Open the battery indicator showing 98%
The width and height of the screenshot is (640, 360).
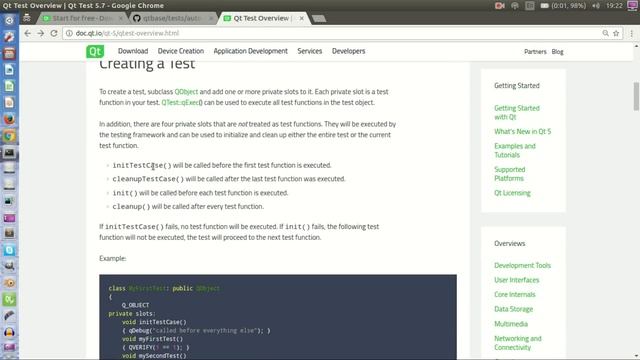coord(563,6)
